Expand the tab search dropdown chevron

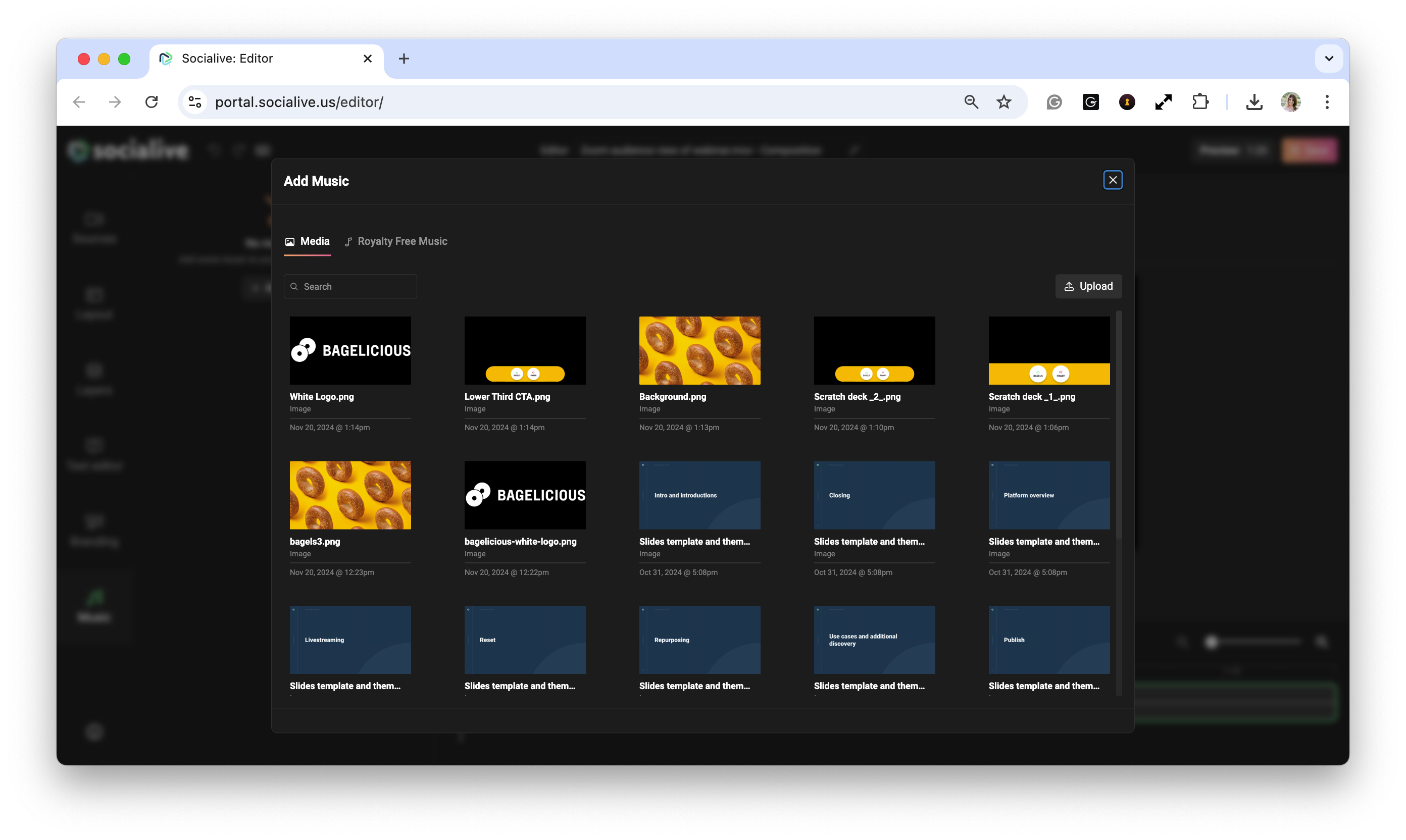pyautogui.click(x=1328, y=58)
